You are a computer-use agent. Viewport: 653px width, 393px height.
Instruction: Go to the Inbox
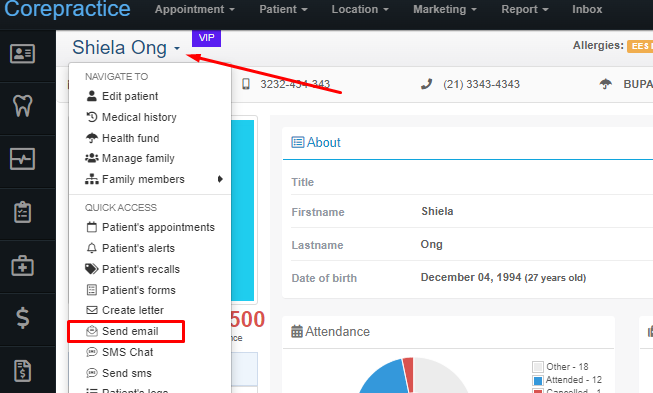(x=587, y=9)
